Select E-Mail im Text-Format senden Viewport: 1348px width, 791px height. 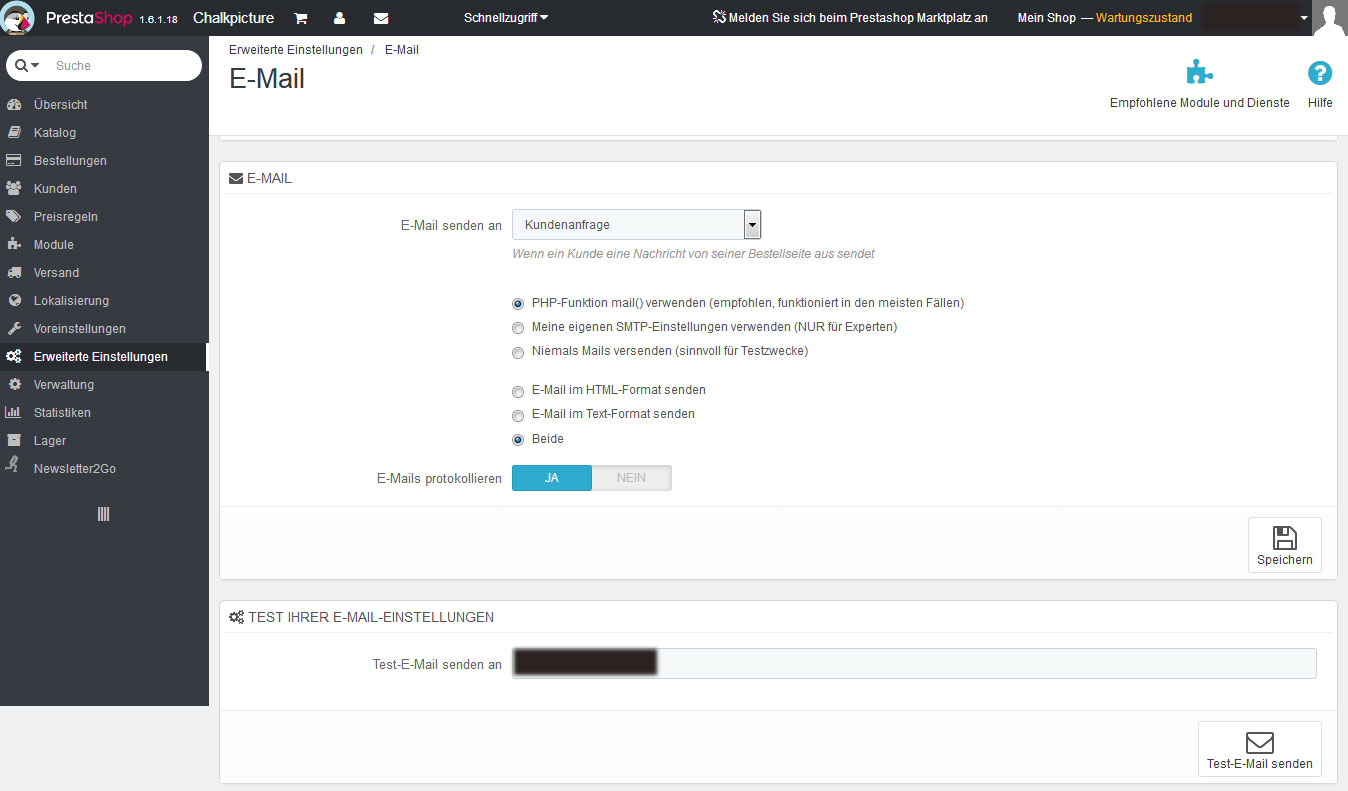(518, 415)
